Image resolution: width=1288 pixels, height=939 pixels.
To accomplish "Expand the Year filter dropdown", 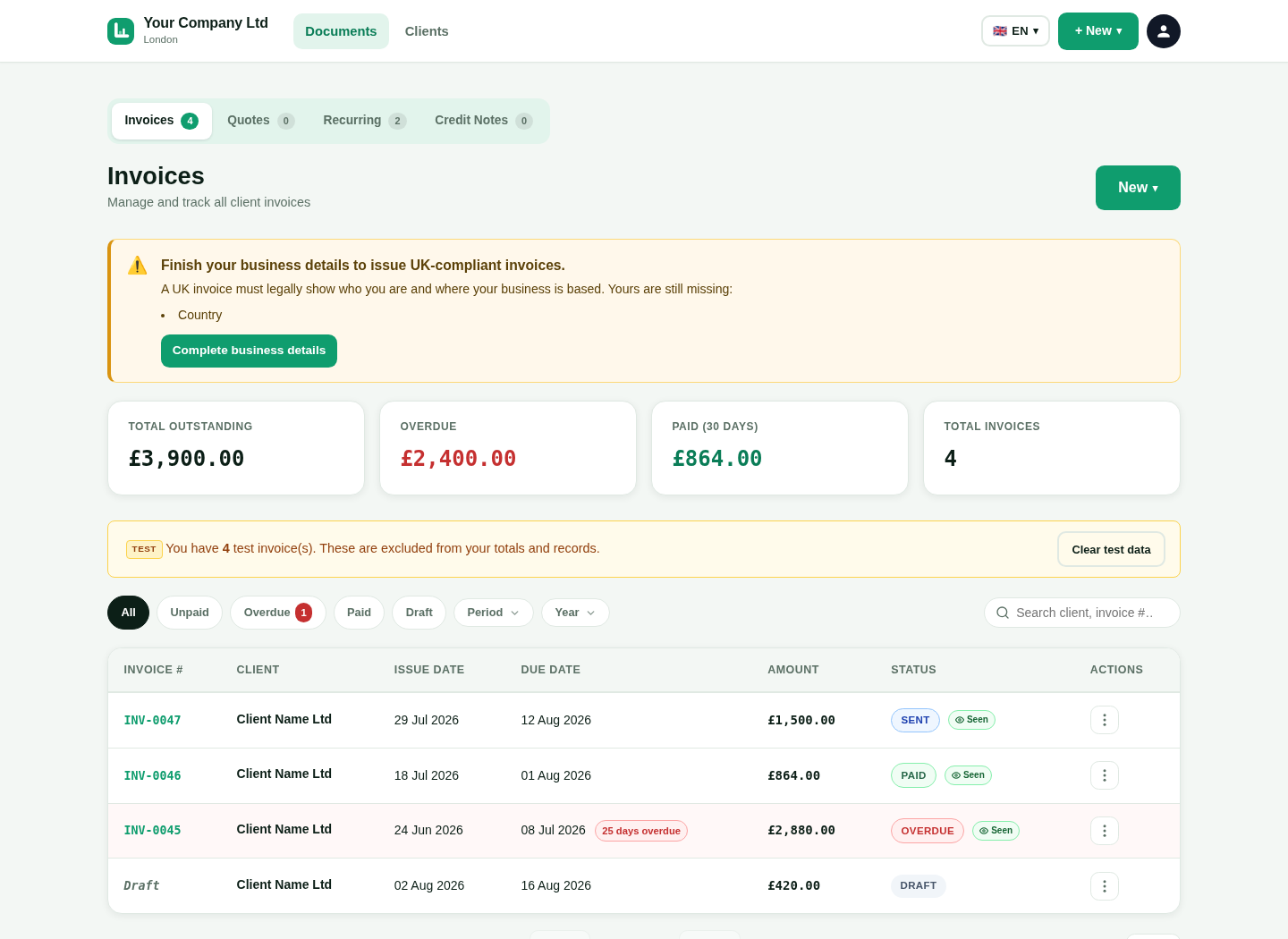I will point(575,613).
